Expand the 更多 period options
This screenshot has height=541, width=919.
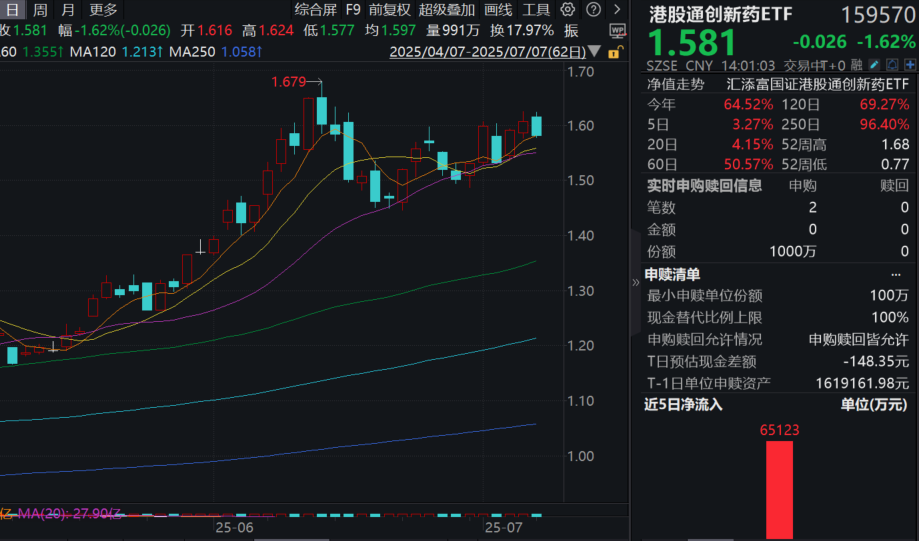[x=103, y=10]
